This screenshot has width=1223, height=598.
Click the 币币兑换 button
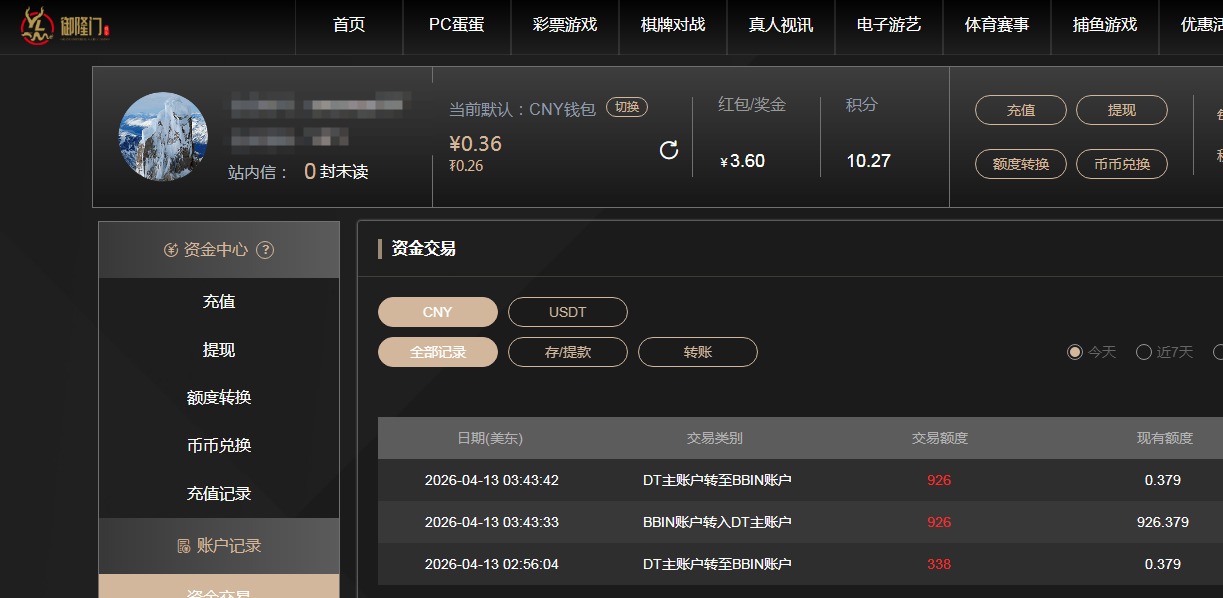(1121, 163)
